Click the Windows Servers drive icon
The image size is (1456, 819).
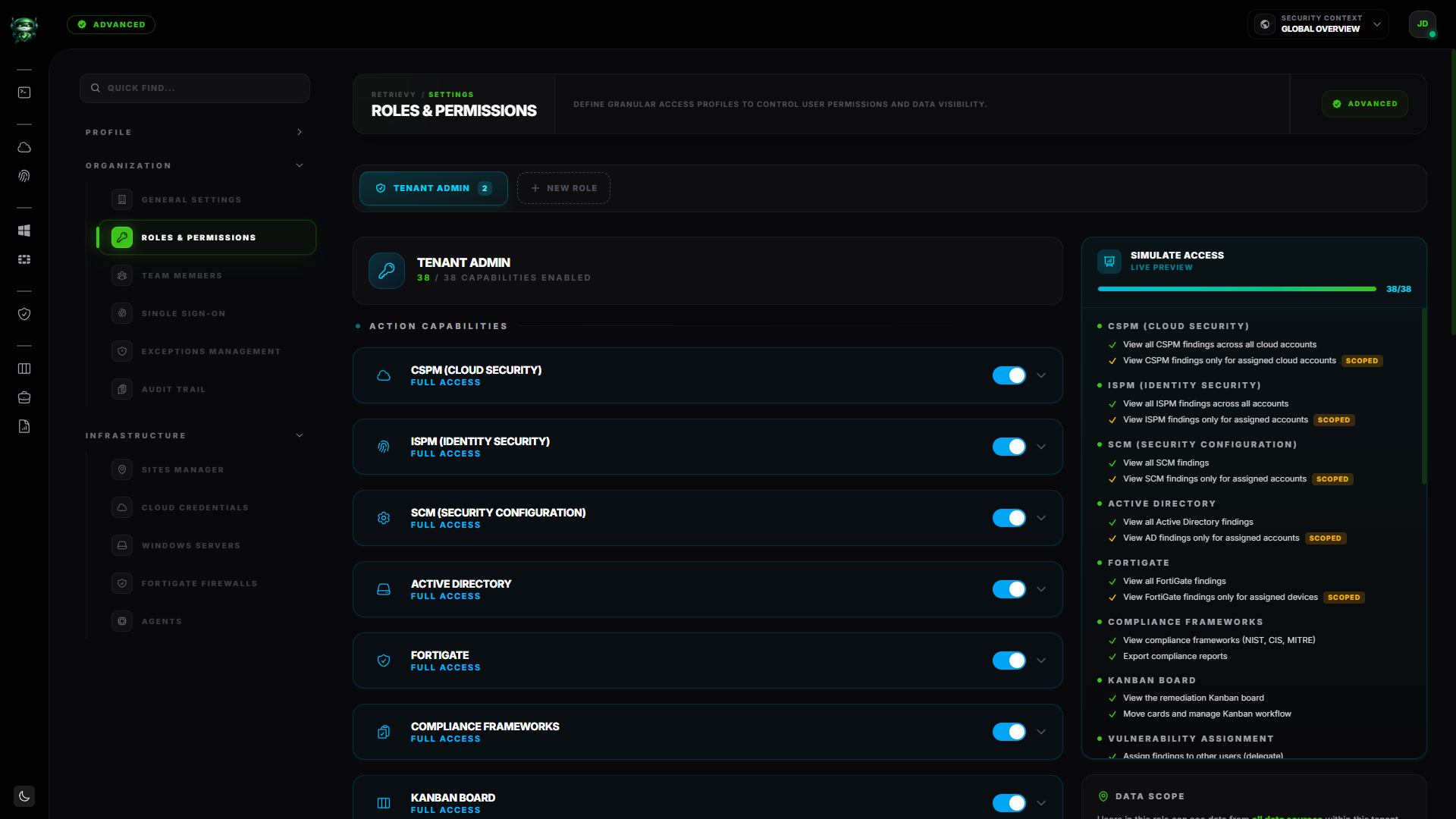(x=122, y=545)
